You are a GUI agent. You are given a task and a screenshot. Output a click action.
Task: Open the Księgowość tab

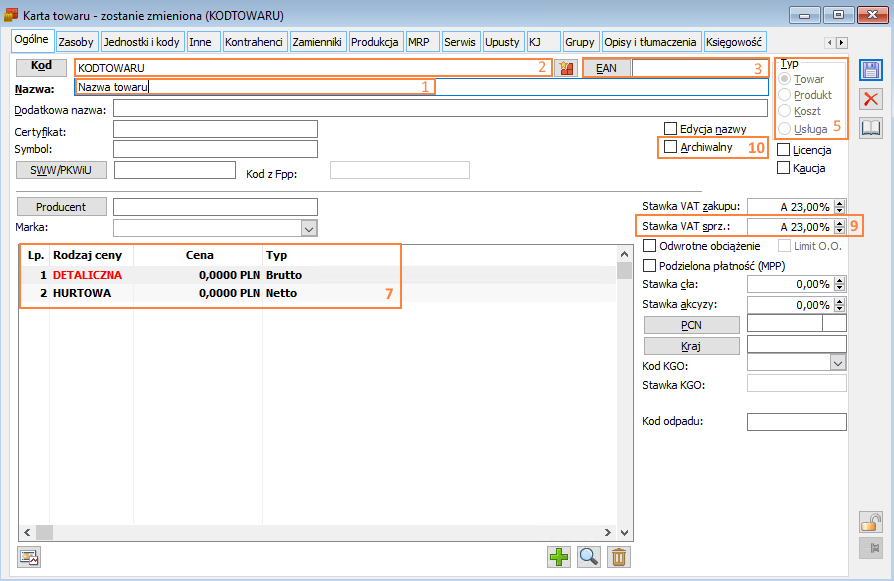(734, 43)
